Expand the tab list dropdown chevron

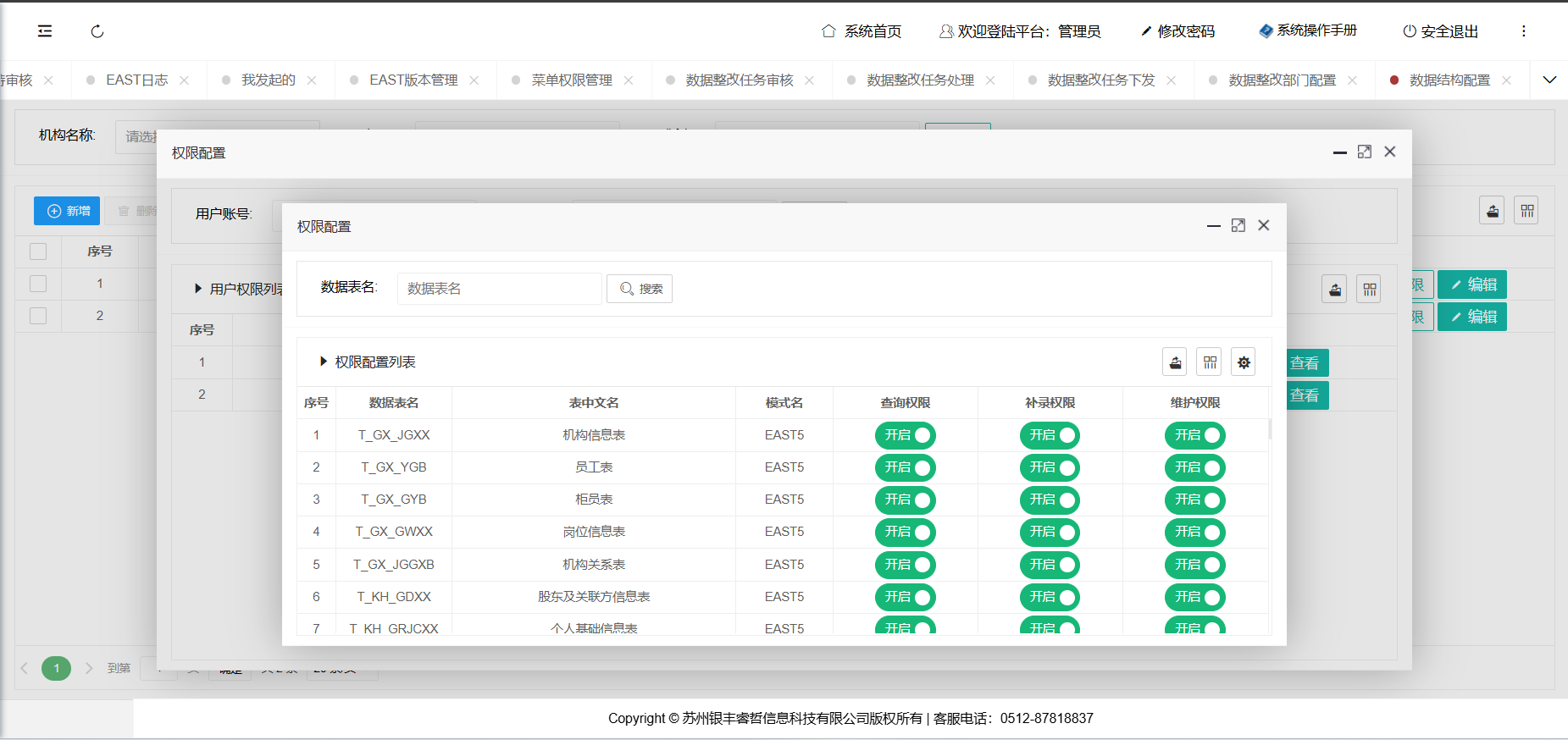point(1549,80)
